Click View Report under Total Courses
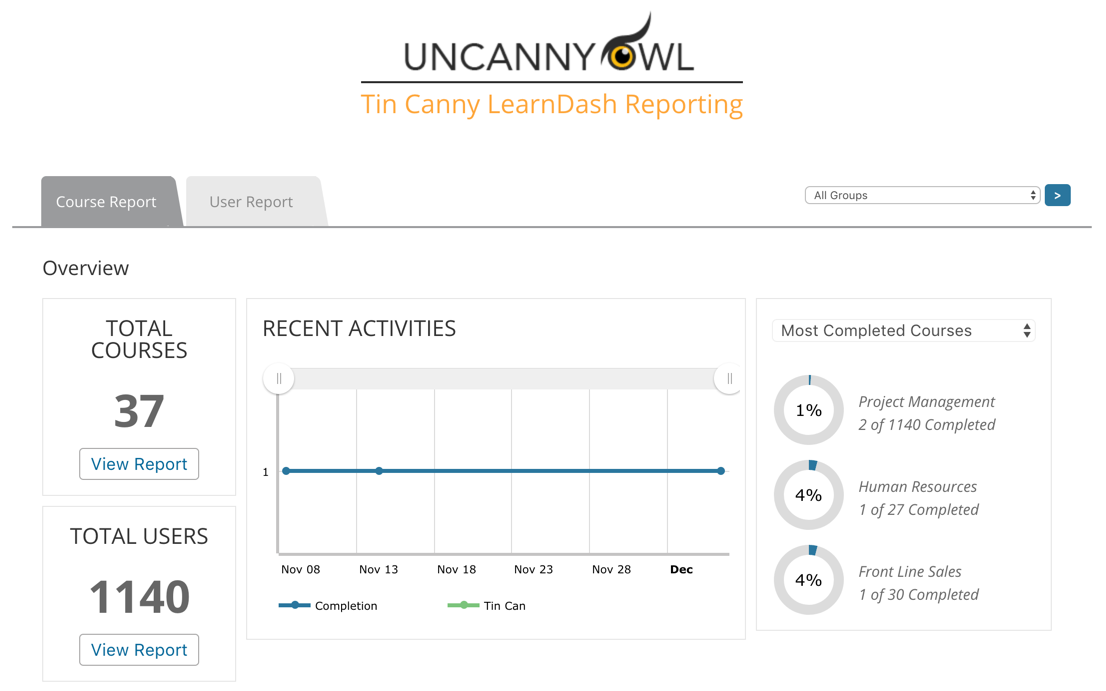 tap(139, 464)
